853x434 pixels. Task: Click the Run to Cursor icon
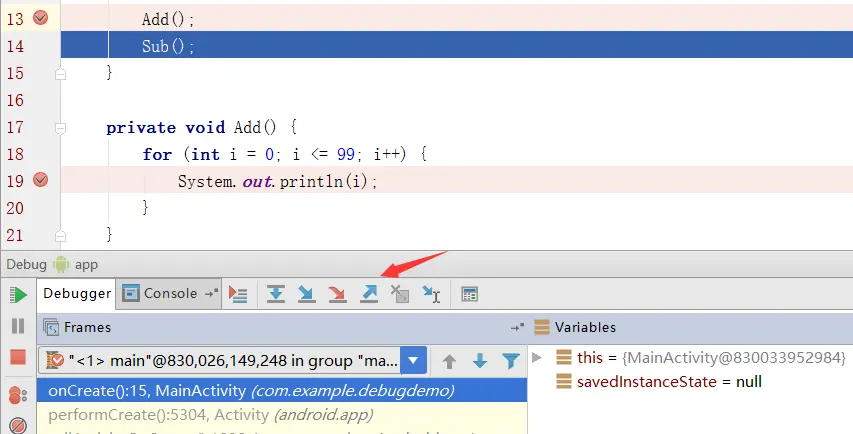[431, 294]
